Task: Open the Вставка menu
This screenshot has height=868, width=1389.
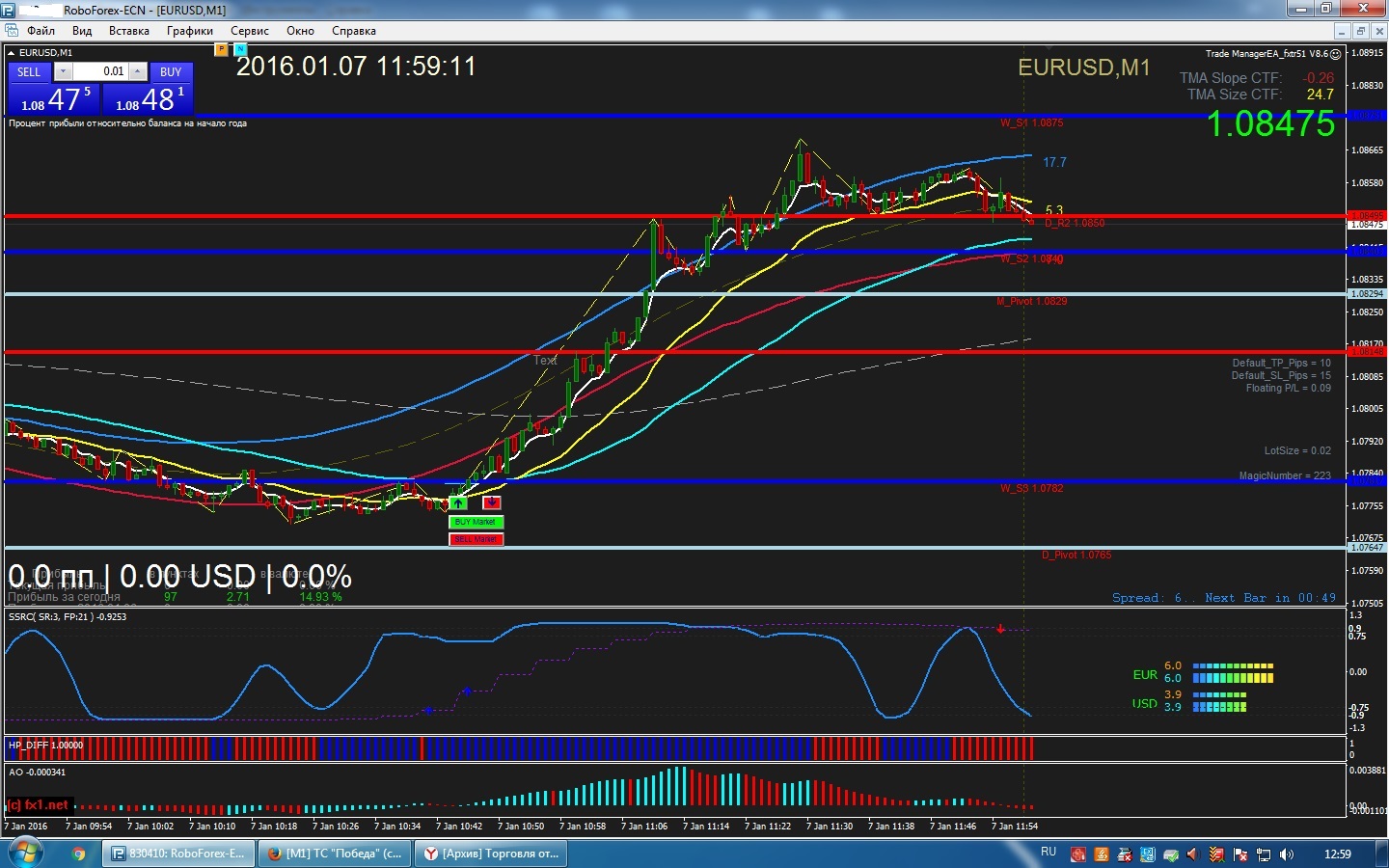Action: (x=128, y=31)
